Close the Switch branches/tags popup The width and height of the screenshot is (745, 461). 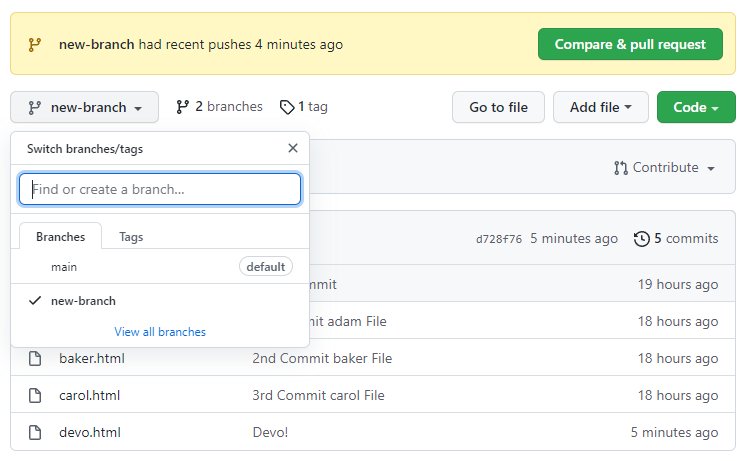[x=293, y=148]
